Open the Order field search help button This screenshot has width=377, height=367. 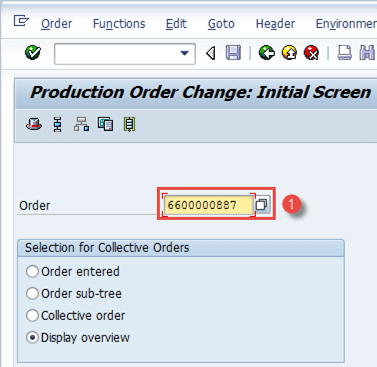262,204
